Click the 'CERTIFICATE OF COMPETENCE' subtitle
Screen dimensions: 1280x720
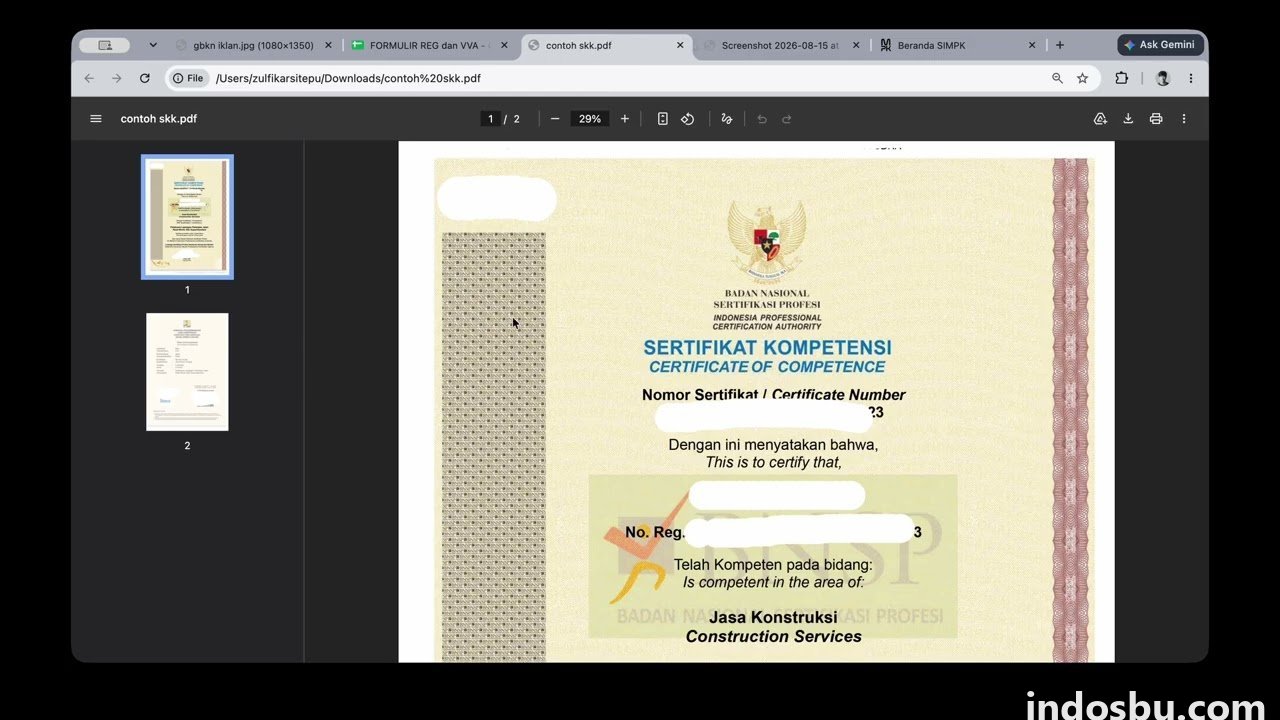pyautogui.click(x=767, y=367)
